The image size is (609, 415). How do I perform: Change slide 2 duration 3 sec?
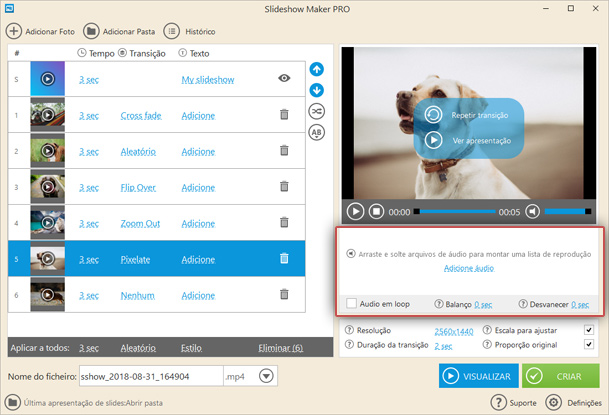click(89, 152)
